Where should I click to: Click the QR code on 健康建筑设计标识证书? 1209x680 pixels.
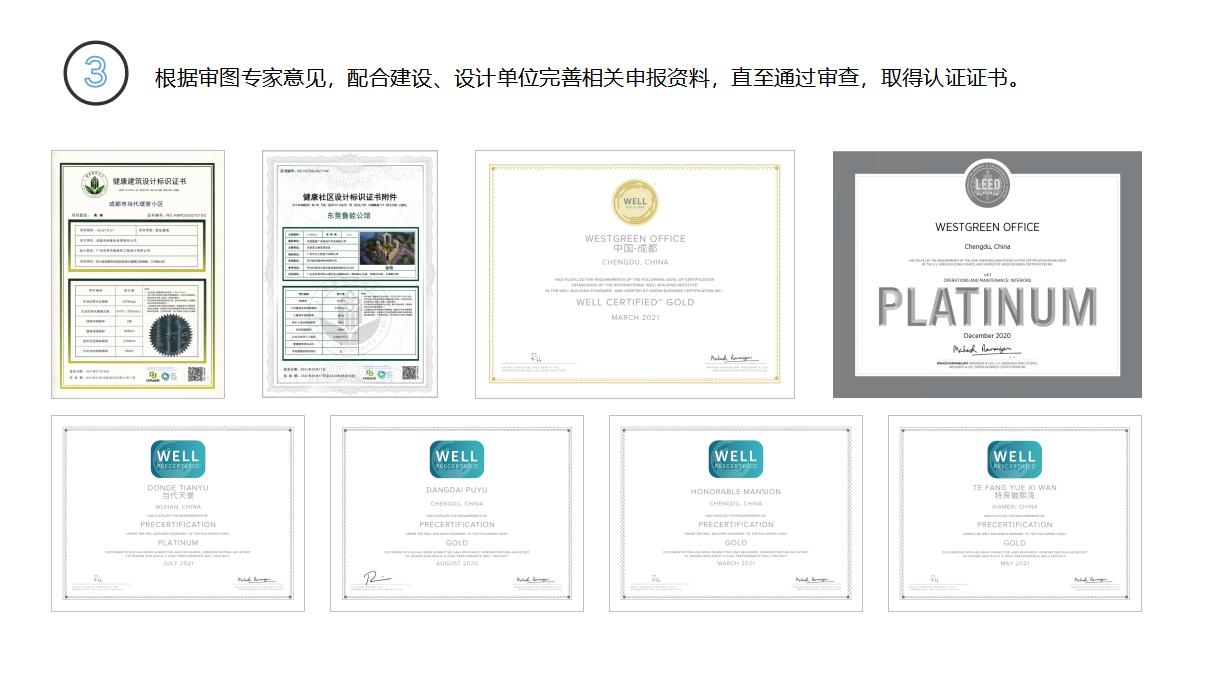tap(196, 374)
